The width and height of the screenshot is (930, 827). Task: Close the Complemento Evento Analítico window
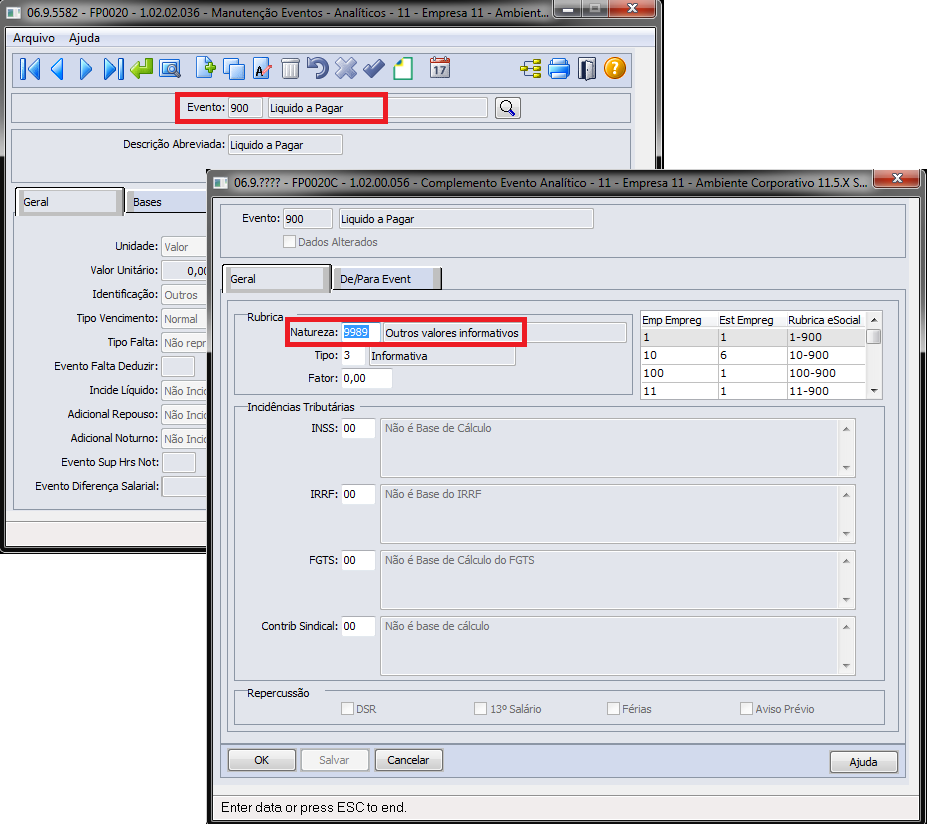click(x=897, y=178)
